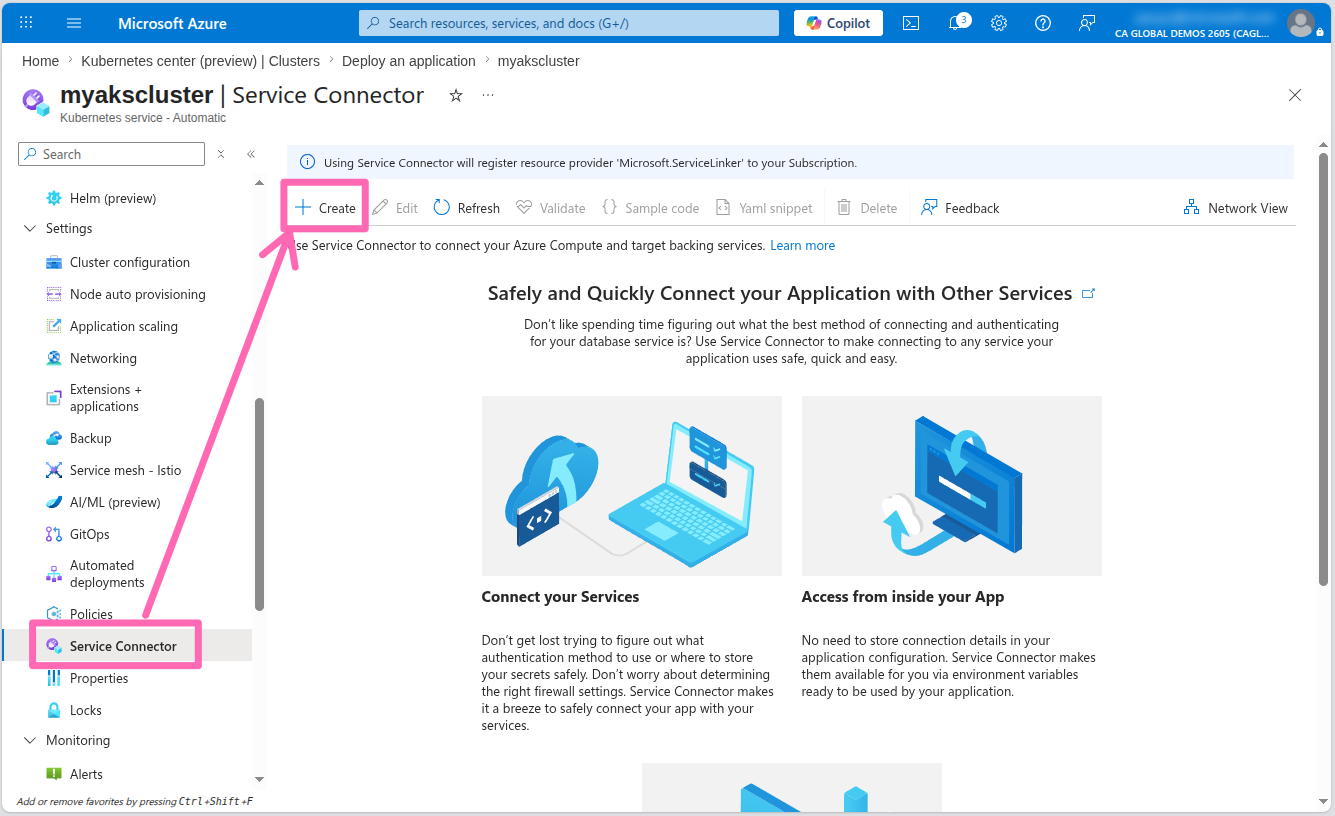Collapse the sidebar menu with double chevron
Screen dimensions: 1335x816
(251, 154)
